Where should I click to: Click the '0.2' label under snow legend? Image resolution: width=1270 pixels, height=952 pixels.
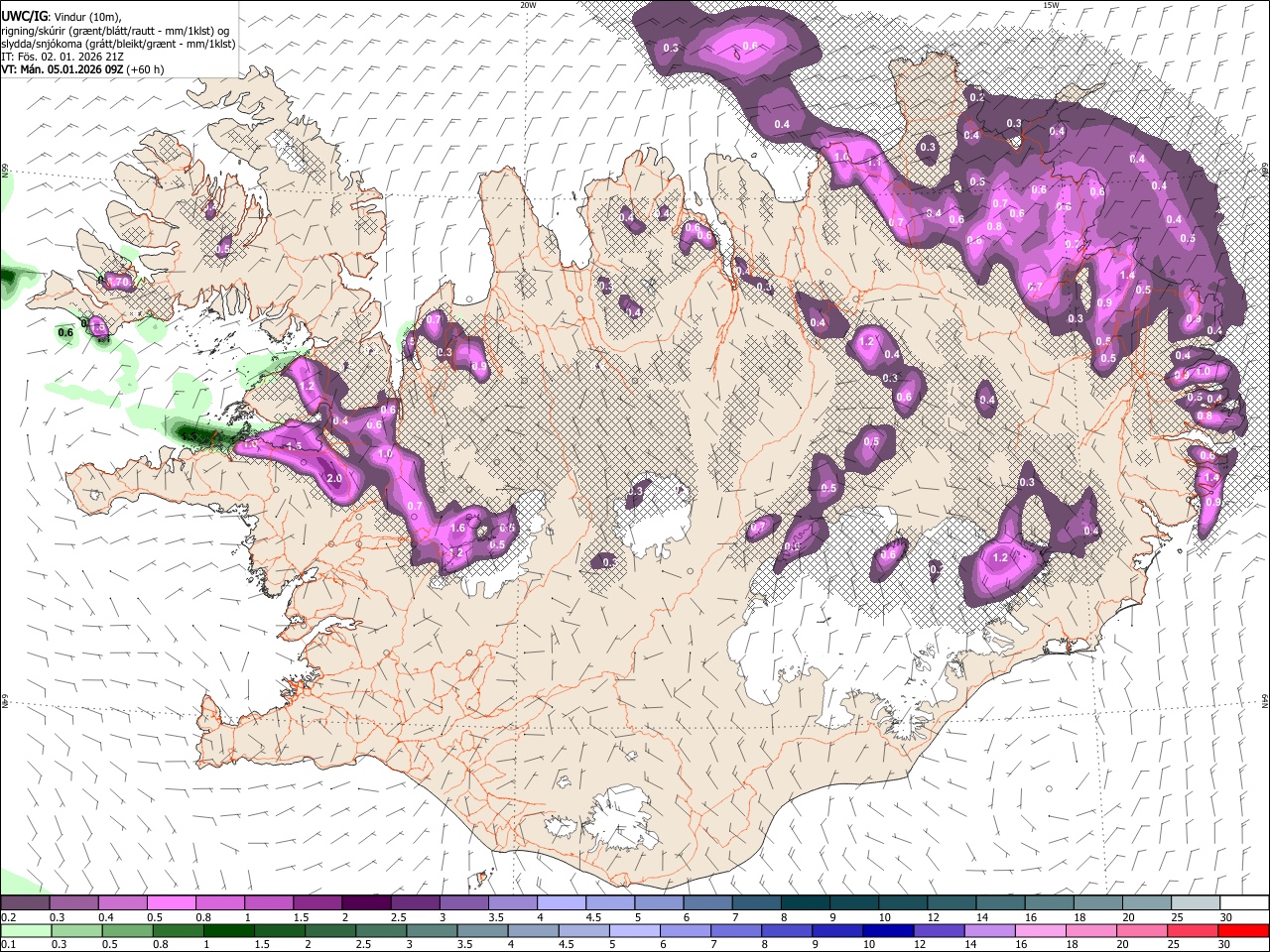pos(8,917)
